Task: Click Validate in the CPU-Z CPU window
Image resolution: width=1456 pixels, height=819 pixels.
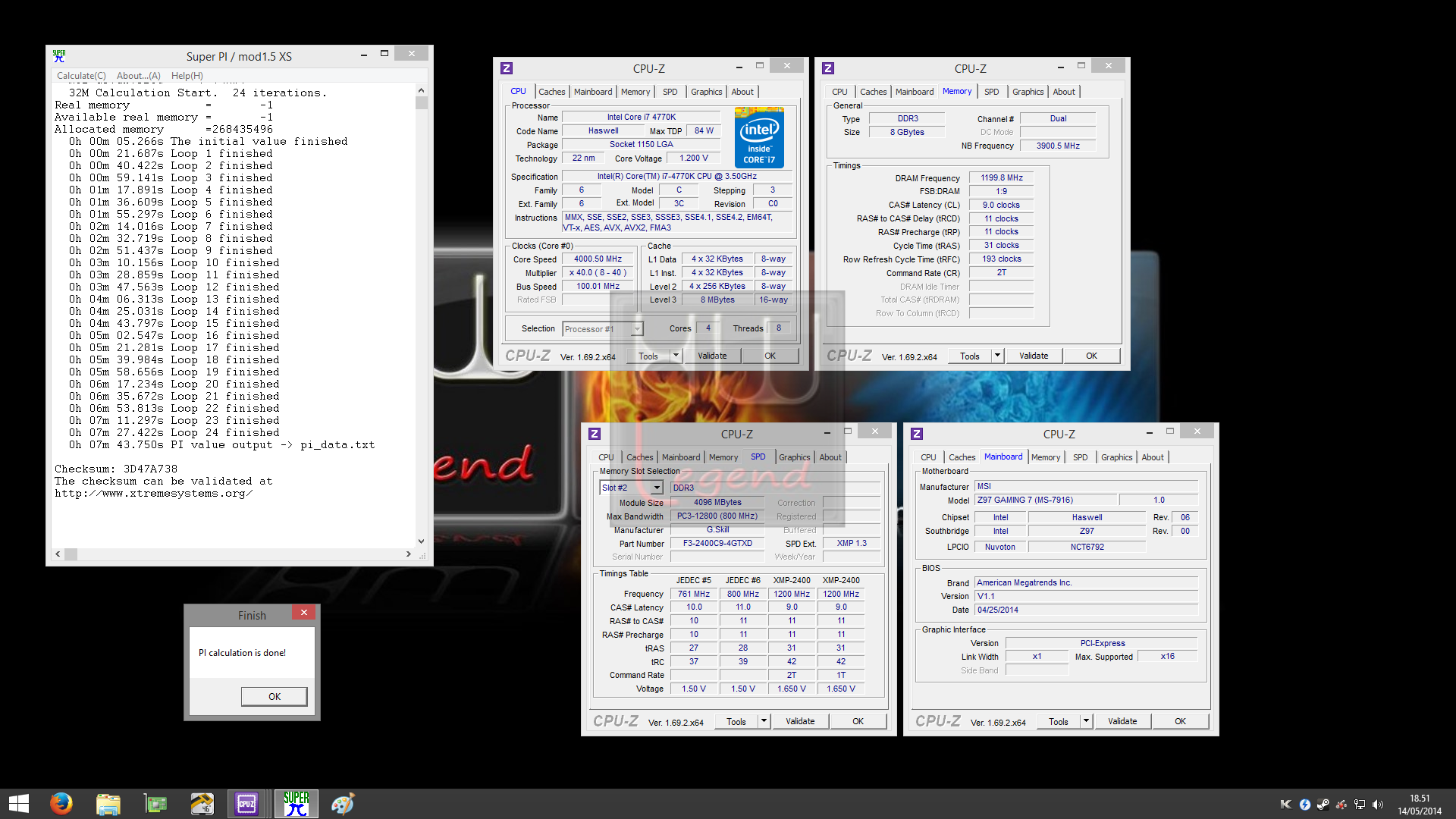Action: (712, 356)
